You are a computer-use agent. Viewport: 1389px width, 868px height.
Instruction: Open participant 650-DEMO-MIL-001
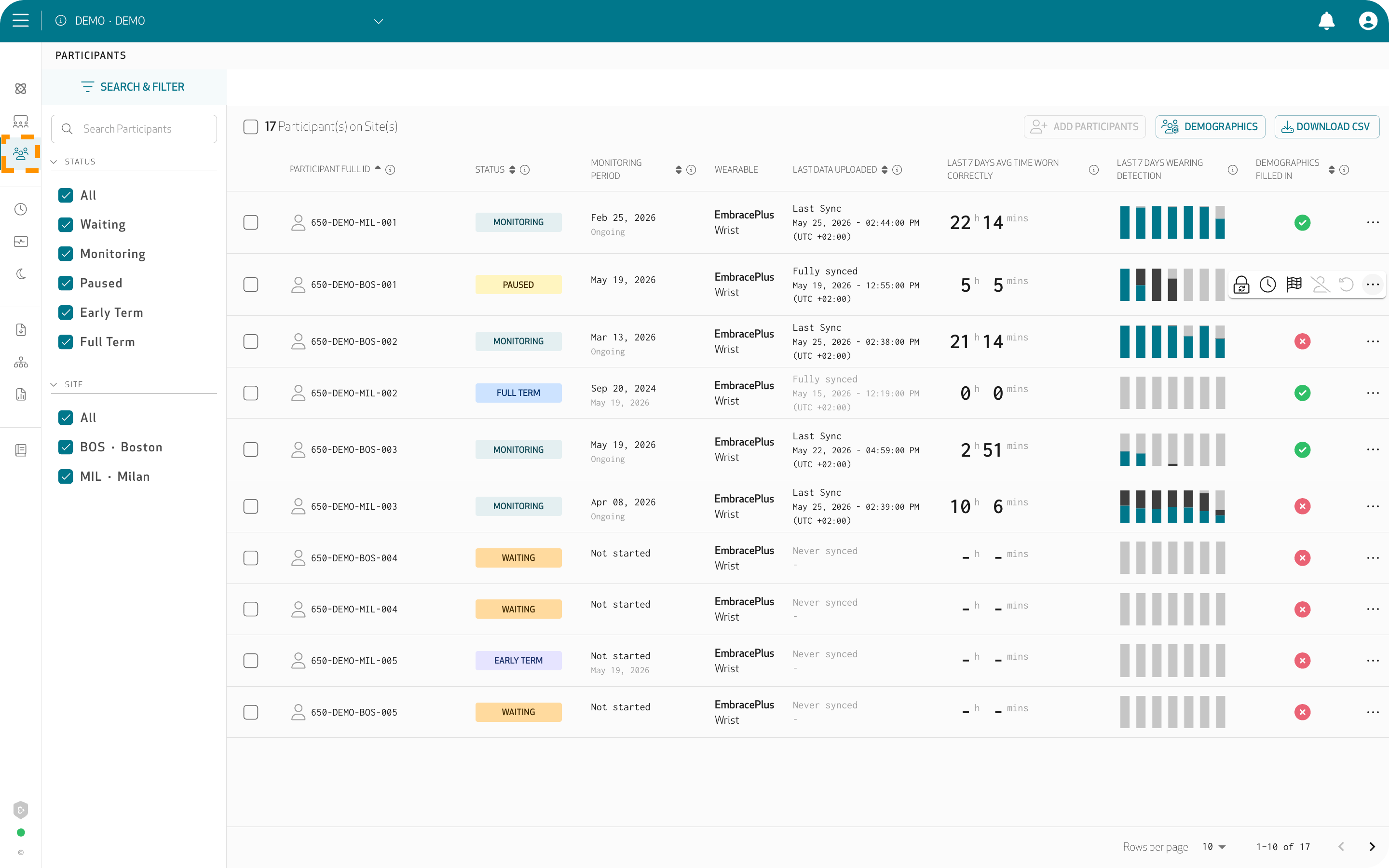354,223
